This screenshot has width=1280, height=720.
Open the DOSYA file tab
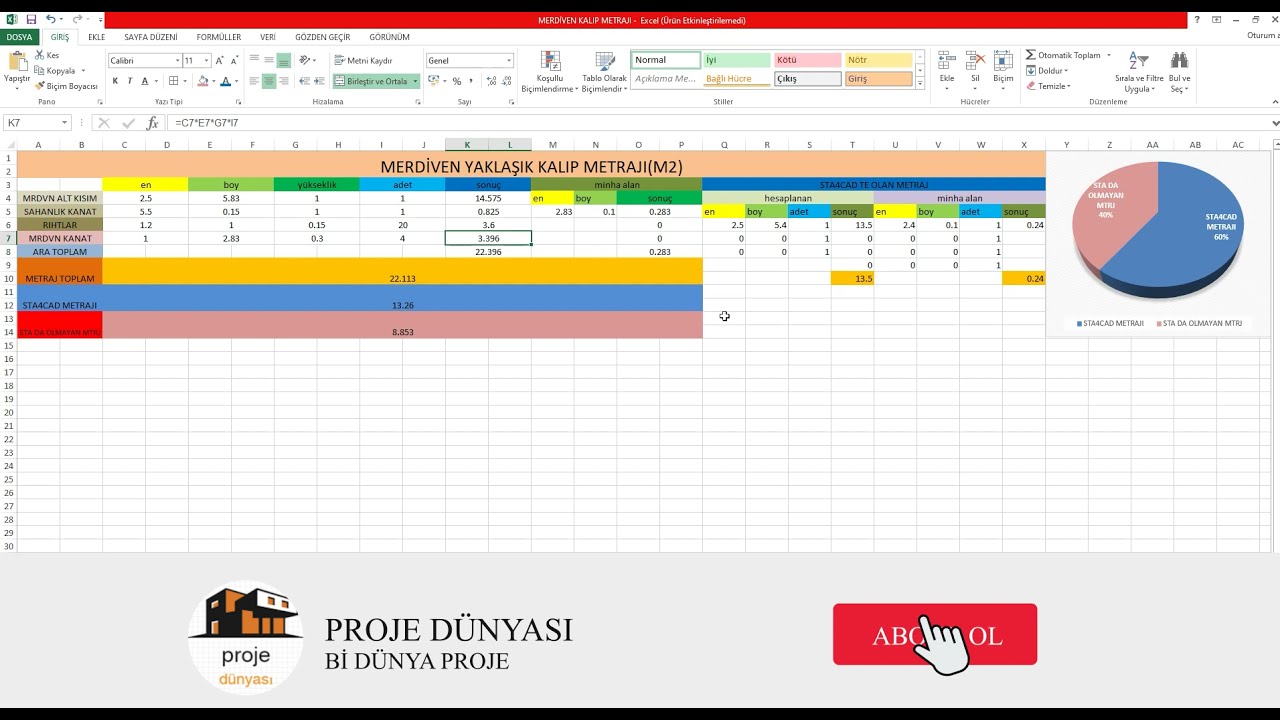point(19,37)
